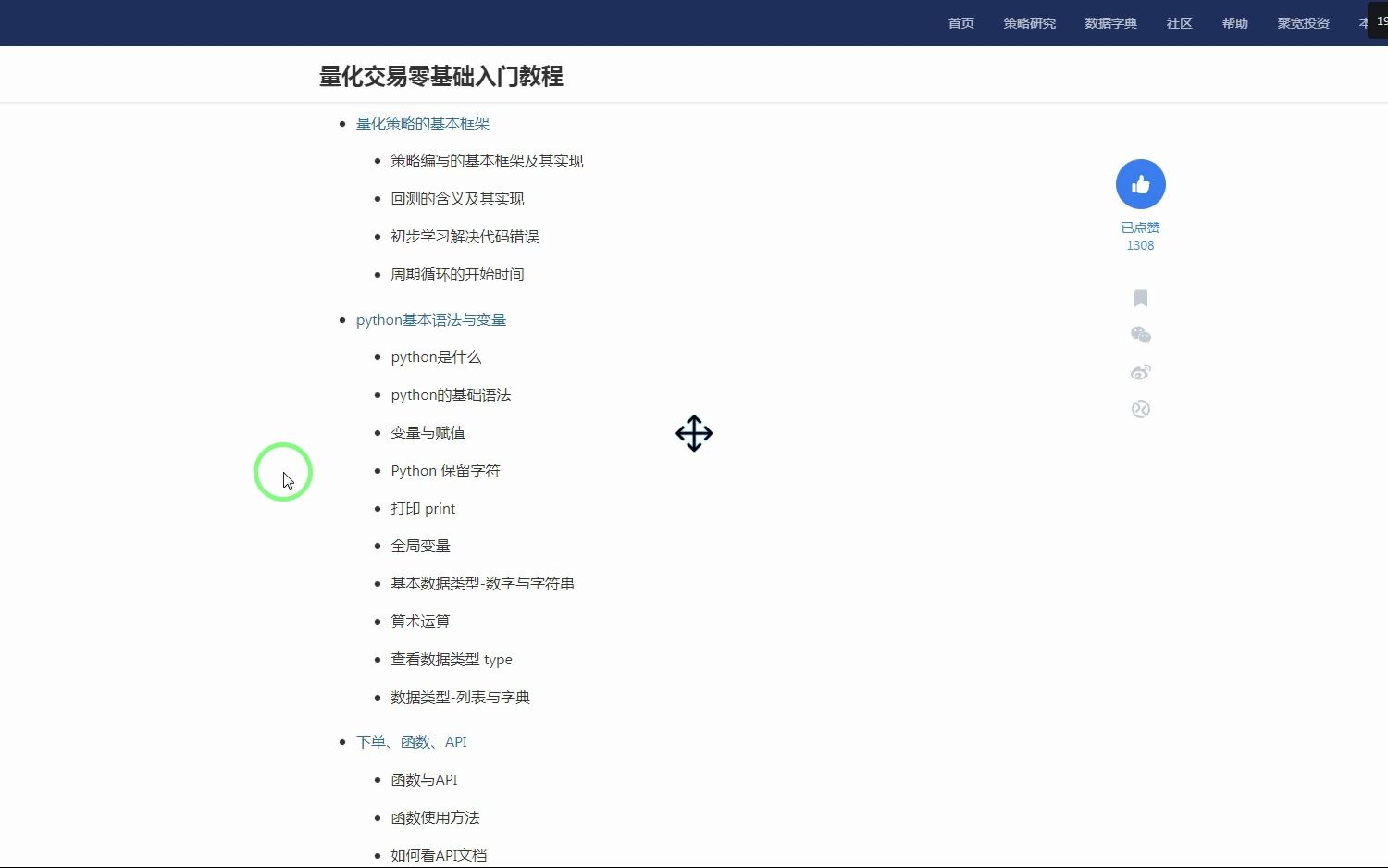Open the 下单、函数、API link
The image size is (1388, 868).
coord(412,741)
